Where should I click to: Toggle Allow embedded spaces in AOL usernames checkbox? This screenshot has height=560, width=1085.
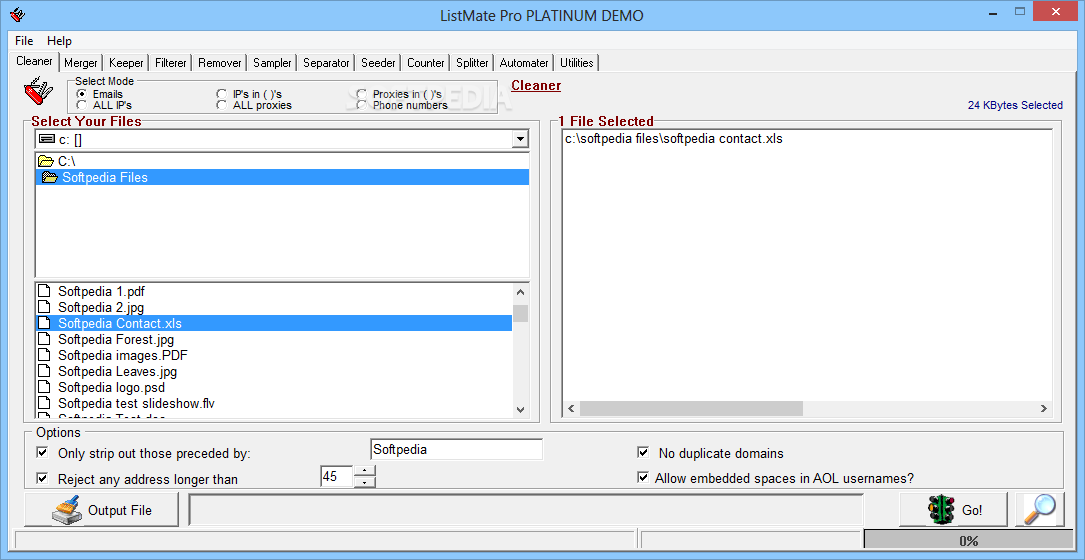point(644,478)
